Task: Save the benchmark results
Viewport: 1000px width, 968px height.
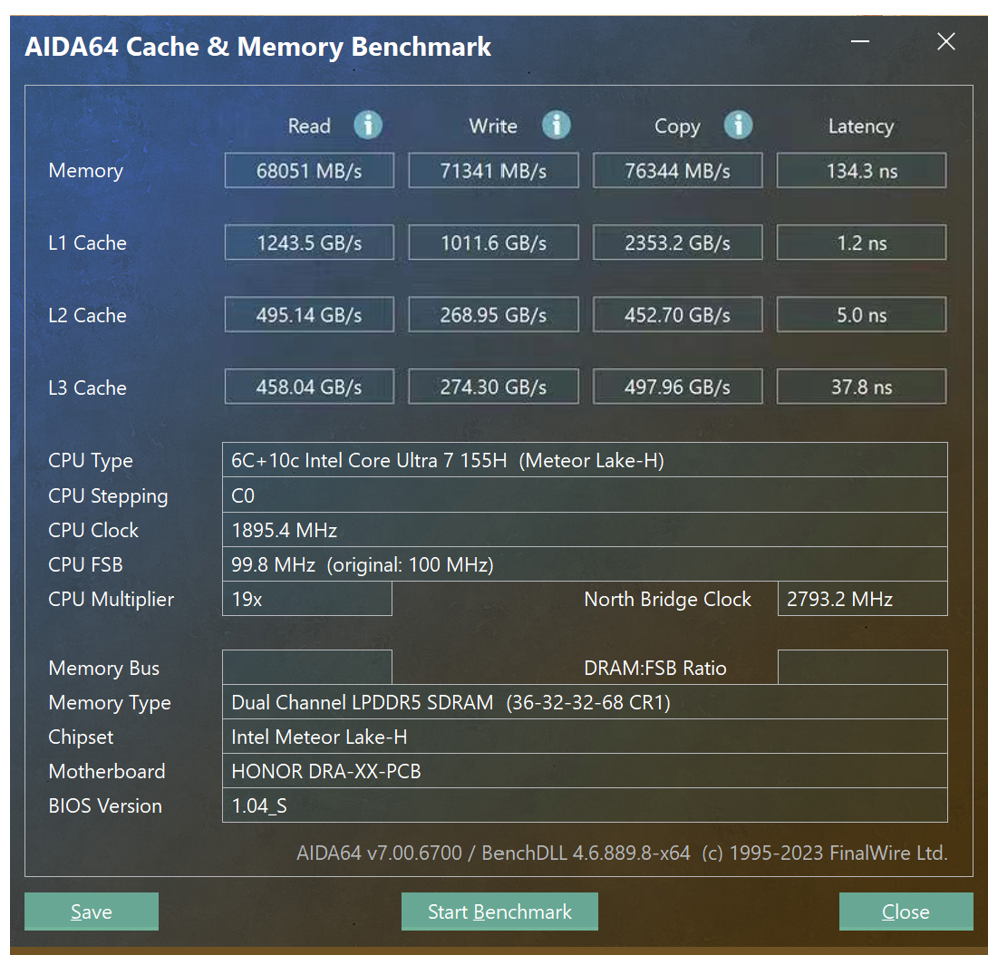Action: click(91, 911)
